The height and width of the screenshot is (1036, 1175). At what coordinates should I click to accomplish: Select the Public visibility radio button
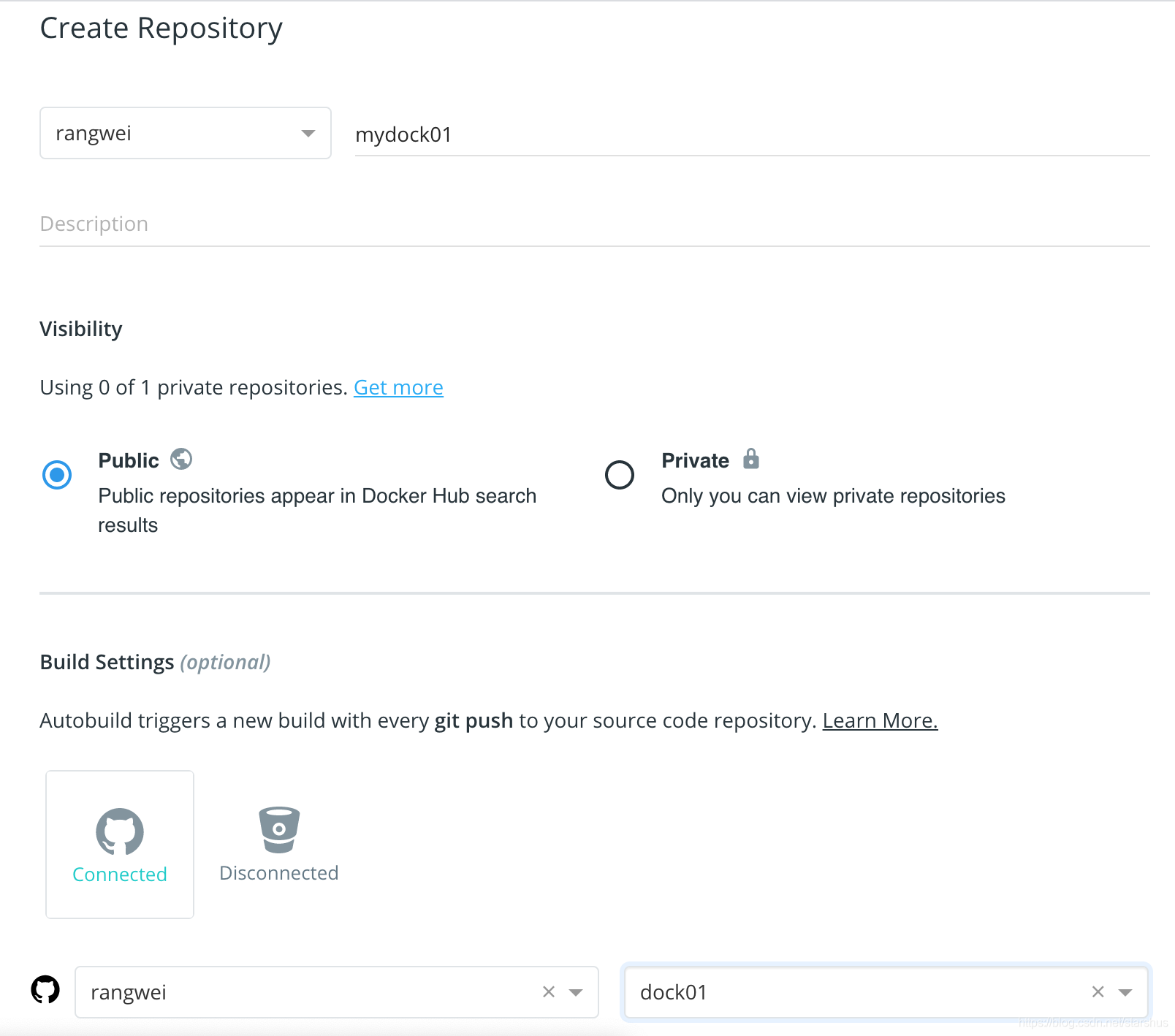(57, 475)
